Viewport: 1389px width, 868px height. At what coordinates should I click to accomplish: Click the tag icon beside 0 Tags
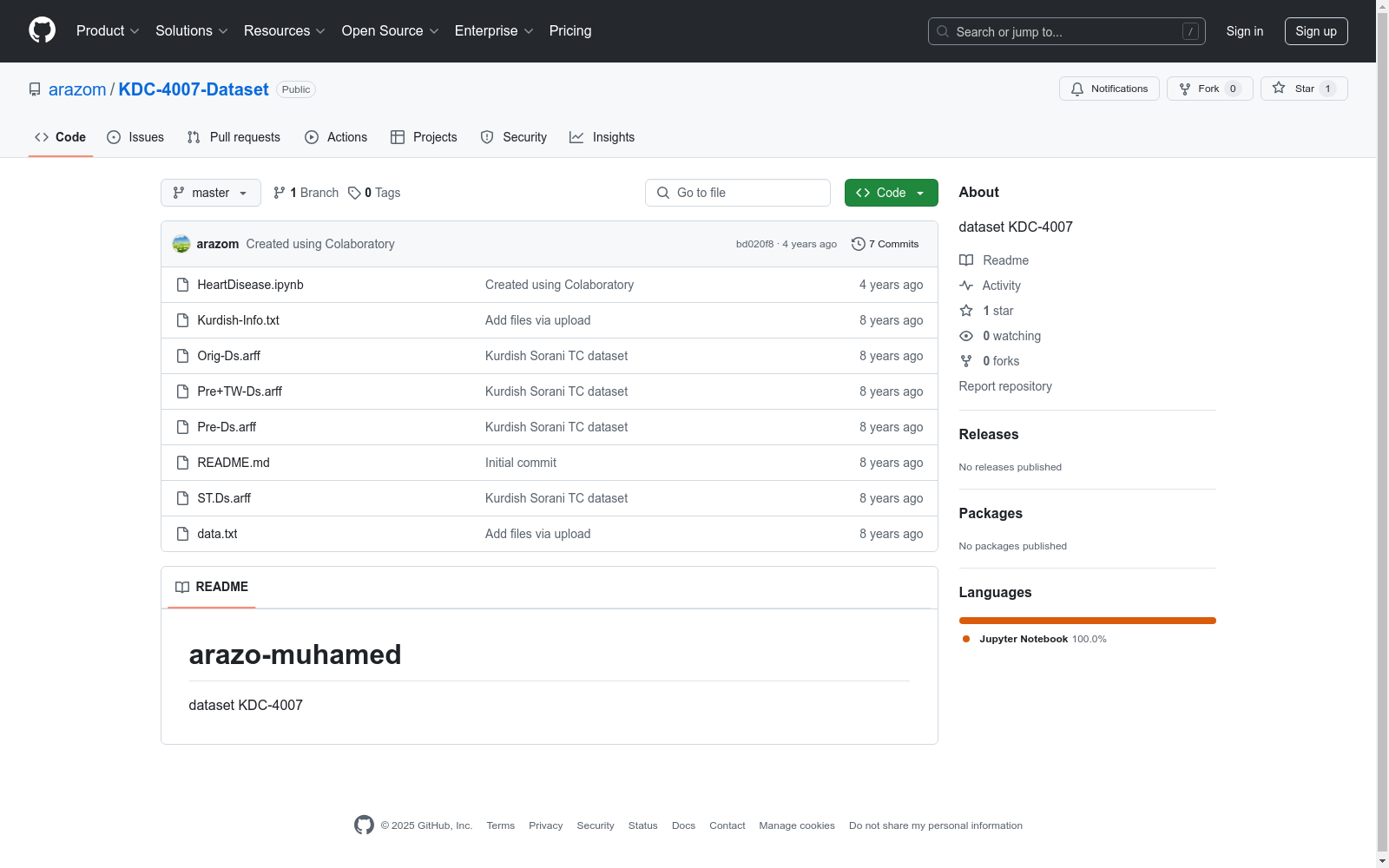click(x=354, y=193)
